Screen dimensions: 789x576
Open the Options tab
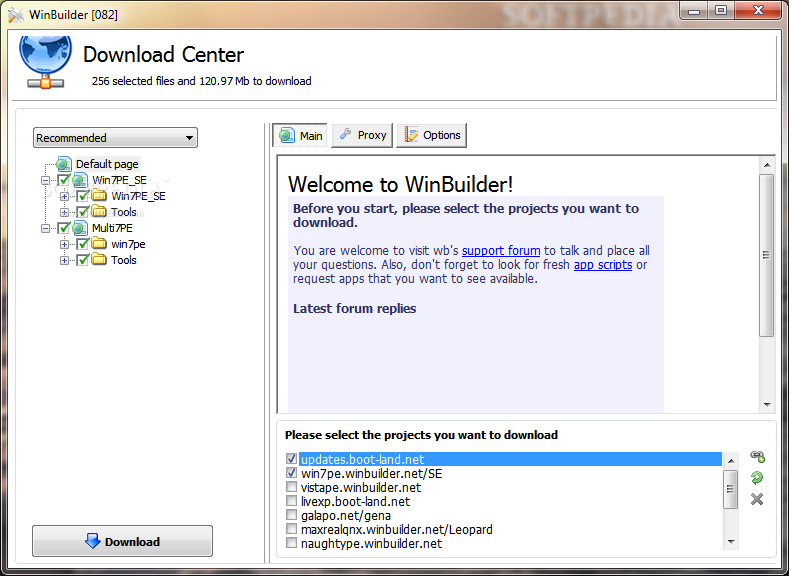tap(432, 135)
